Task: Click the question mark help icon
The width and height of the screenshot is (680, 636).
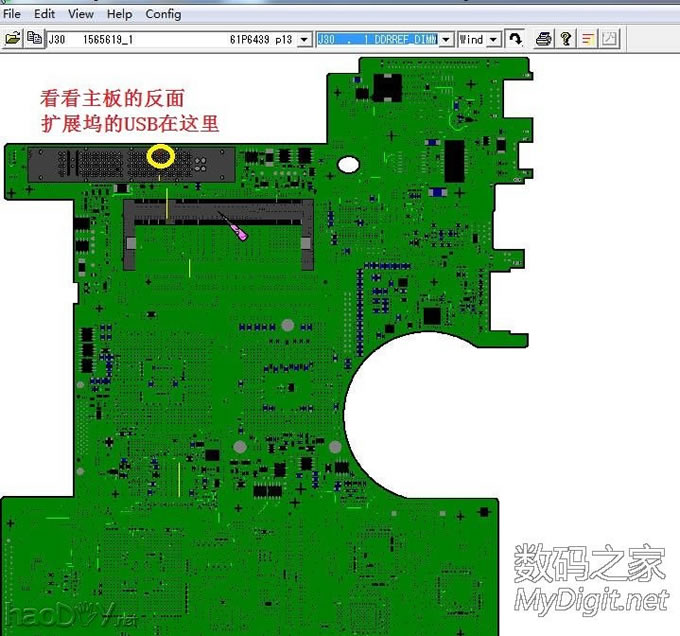Action: click(565, 39)
